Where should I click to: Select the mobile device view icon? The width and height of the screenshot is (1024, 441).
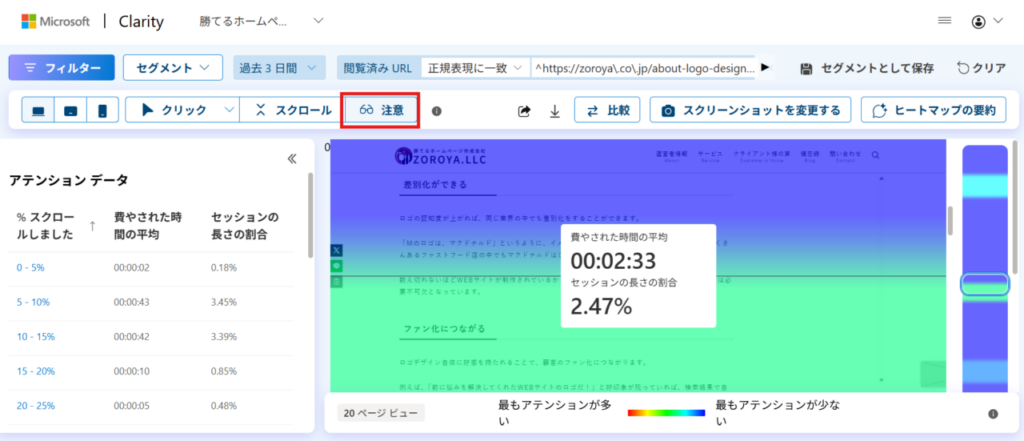(101, 110)
